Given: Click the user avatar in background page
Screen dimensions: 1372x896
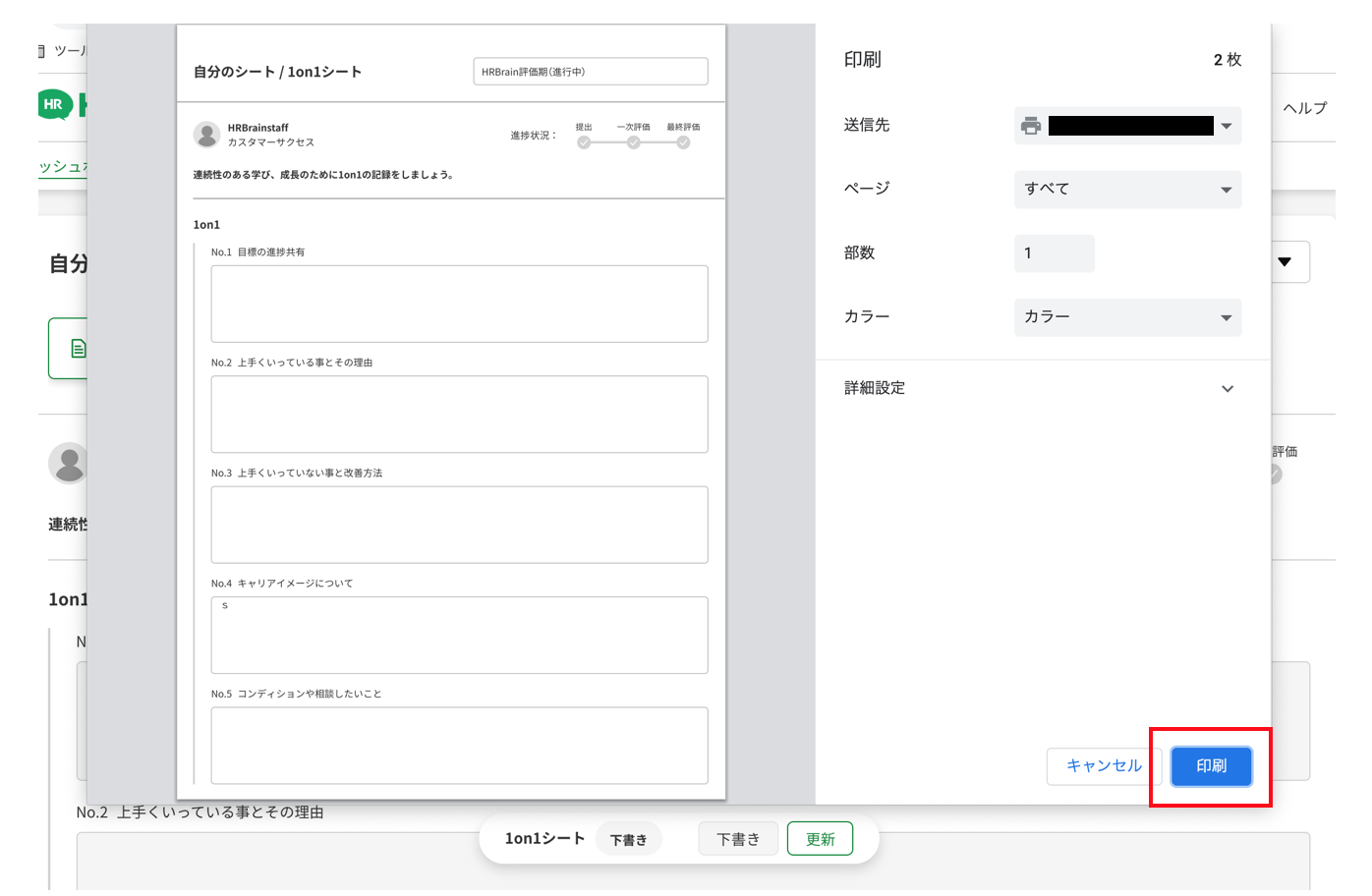Looking at the screenshot, I should click(x=69, y=463).
